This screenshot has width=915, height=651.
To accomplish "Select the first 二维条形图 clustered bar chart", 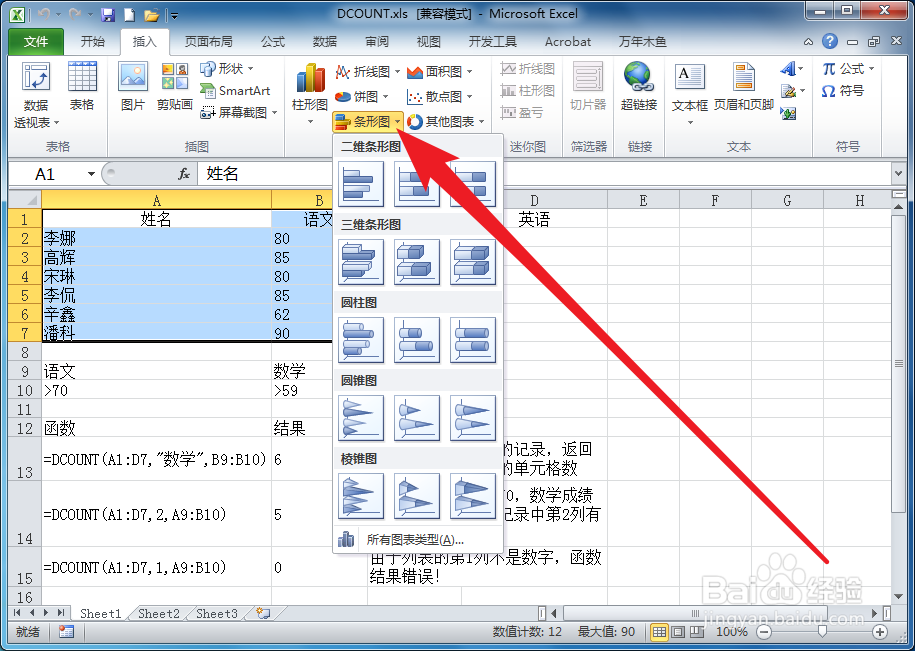I will (361, 185).
